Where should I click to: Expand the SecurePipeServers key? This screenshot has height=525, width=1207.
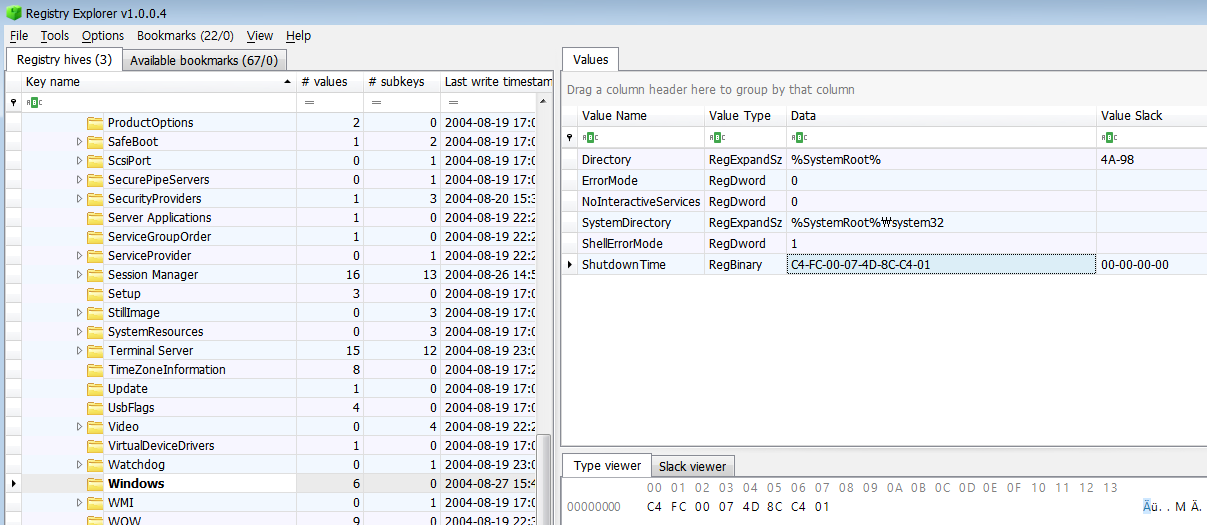pyautogui.click(x=80, y=180)
